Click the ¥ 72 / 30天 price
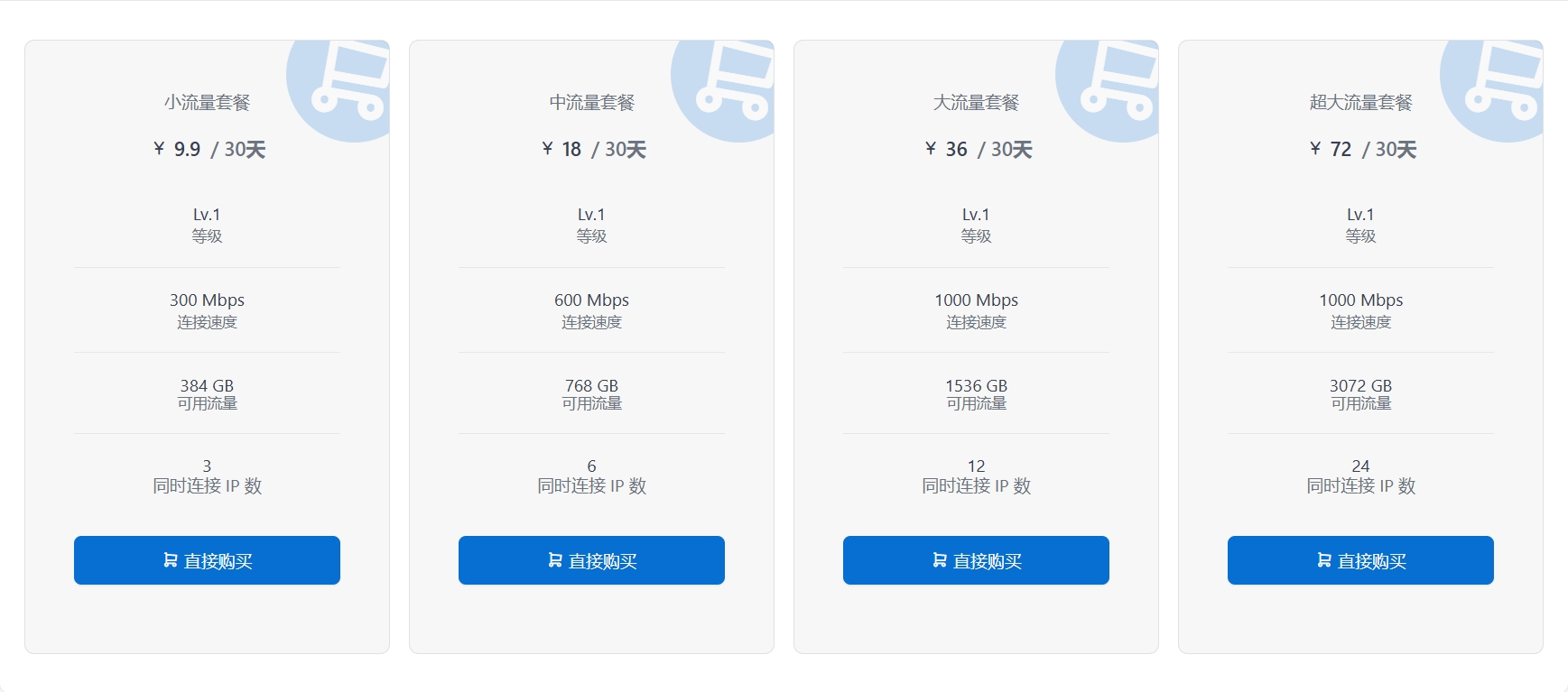1568x692 pixels. pyautogui.click(x=1362, y=149)
